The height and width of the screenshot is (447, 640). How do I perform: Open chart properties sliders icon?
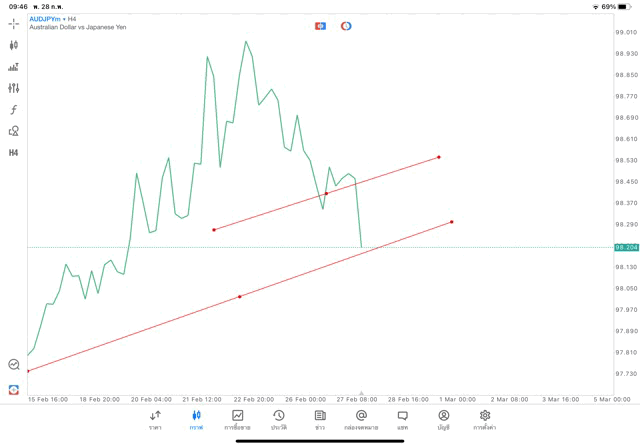click(14, 88)
